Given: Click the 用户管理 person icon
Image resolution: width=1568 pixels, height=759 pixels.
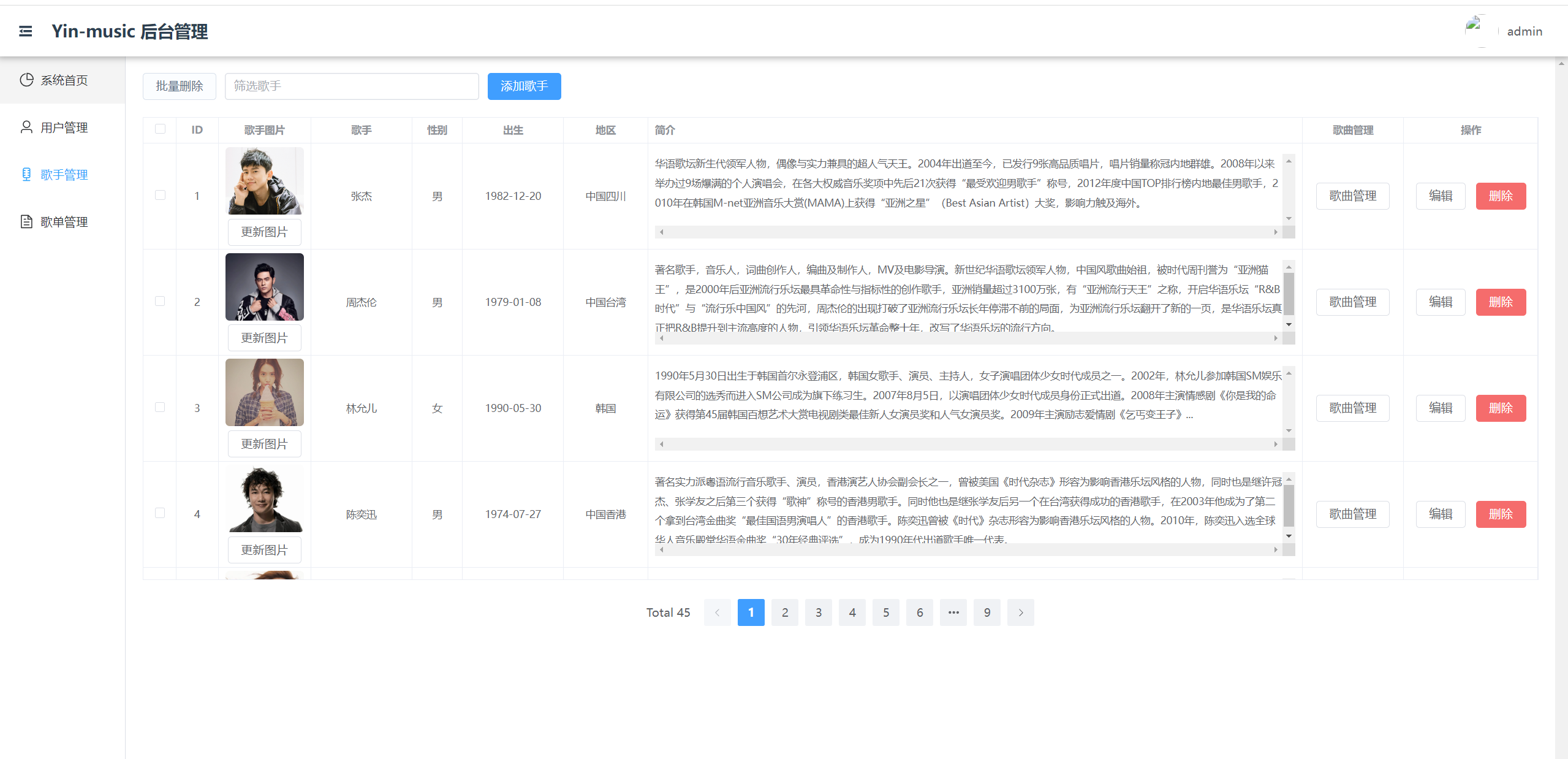Looking at the screenshot, I should 26,127.
